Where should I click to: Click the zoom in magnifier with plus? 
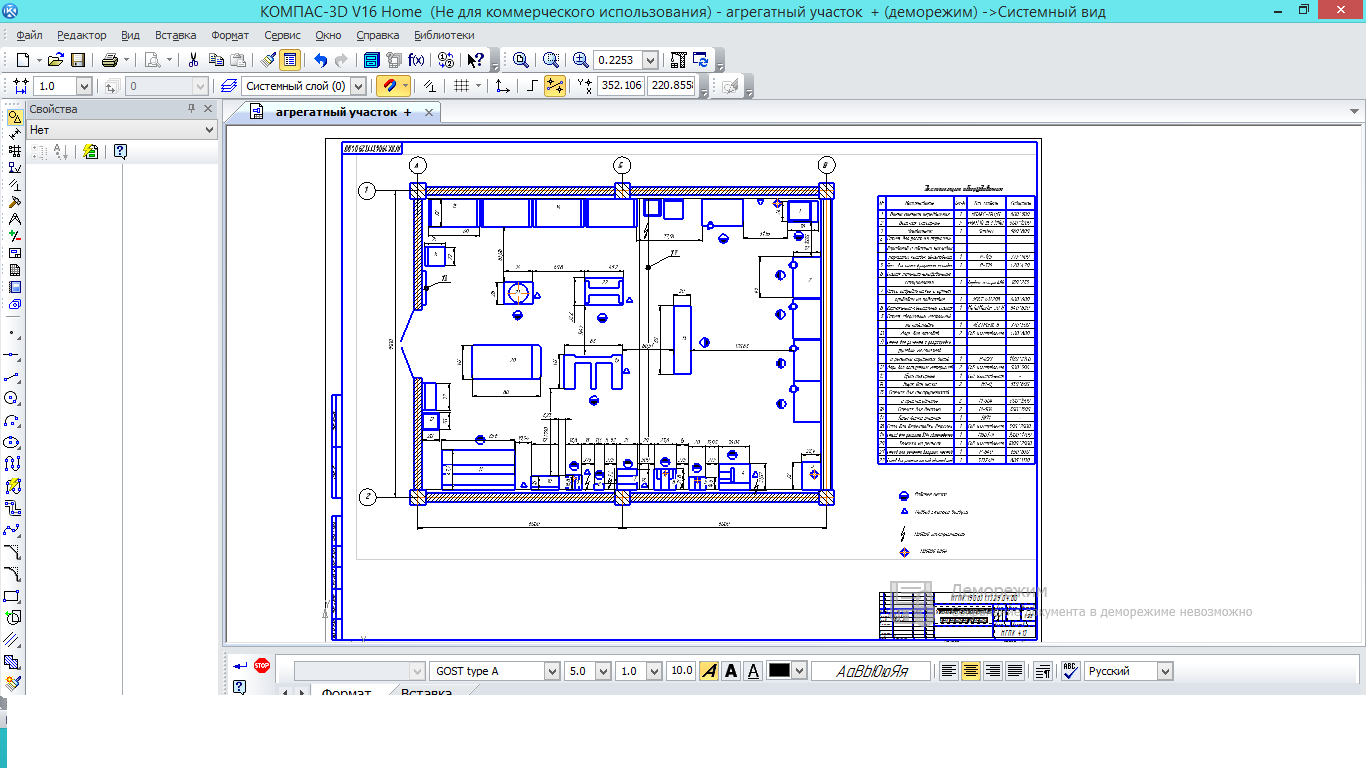581,60
